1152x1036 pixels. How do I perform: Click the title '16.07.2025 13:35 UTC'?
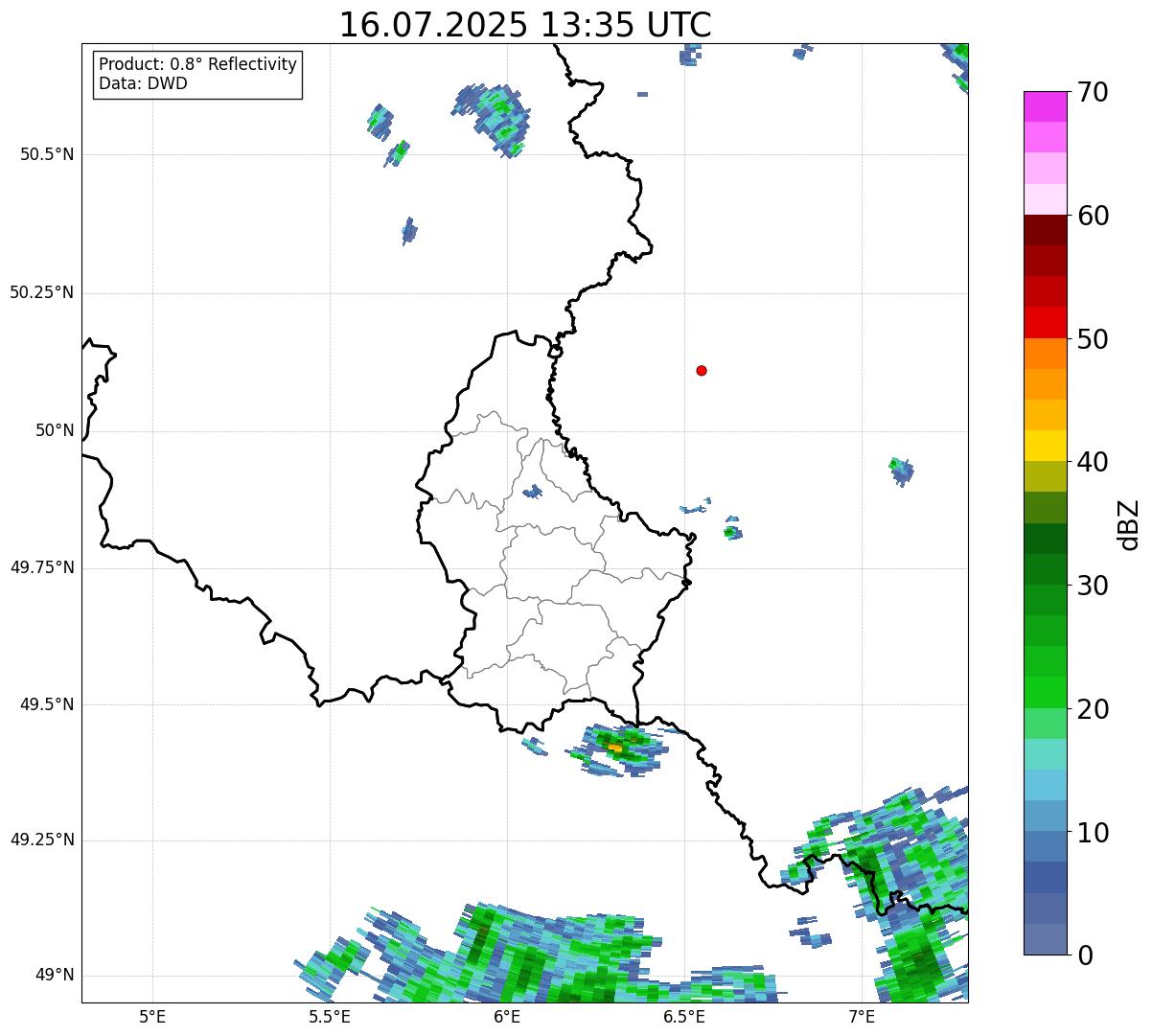tap(525, 25)
